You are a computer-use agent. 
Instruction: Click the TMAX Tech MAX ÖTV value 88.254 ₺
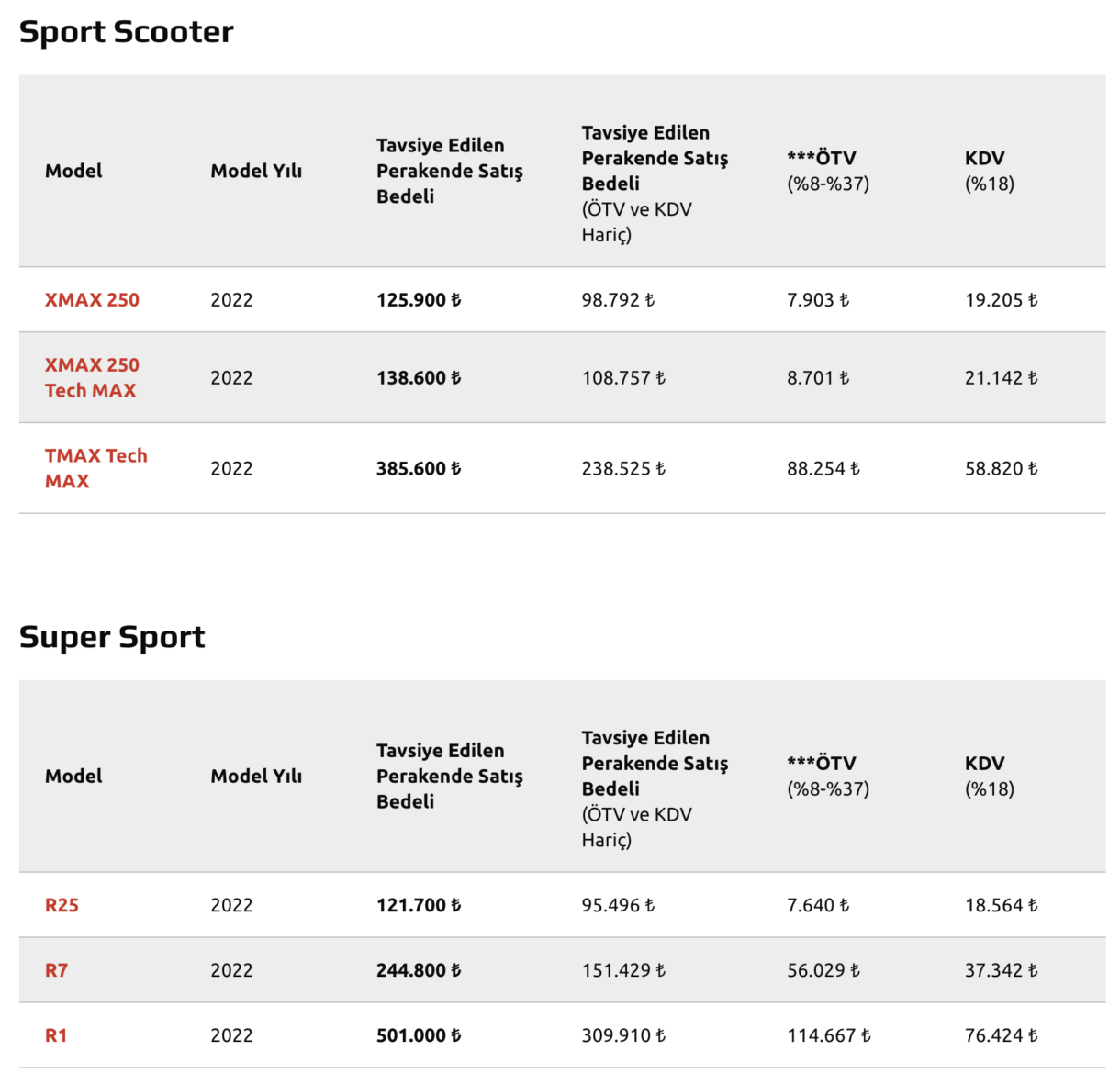pos(823,468)
